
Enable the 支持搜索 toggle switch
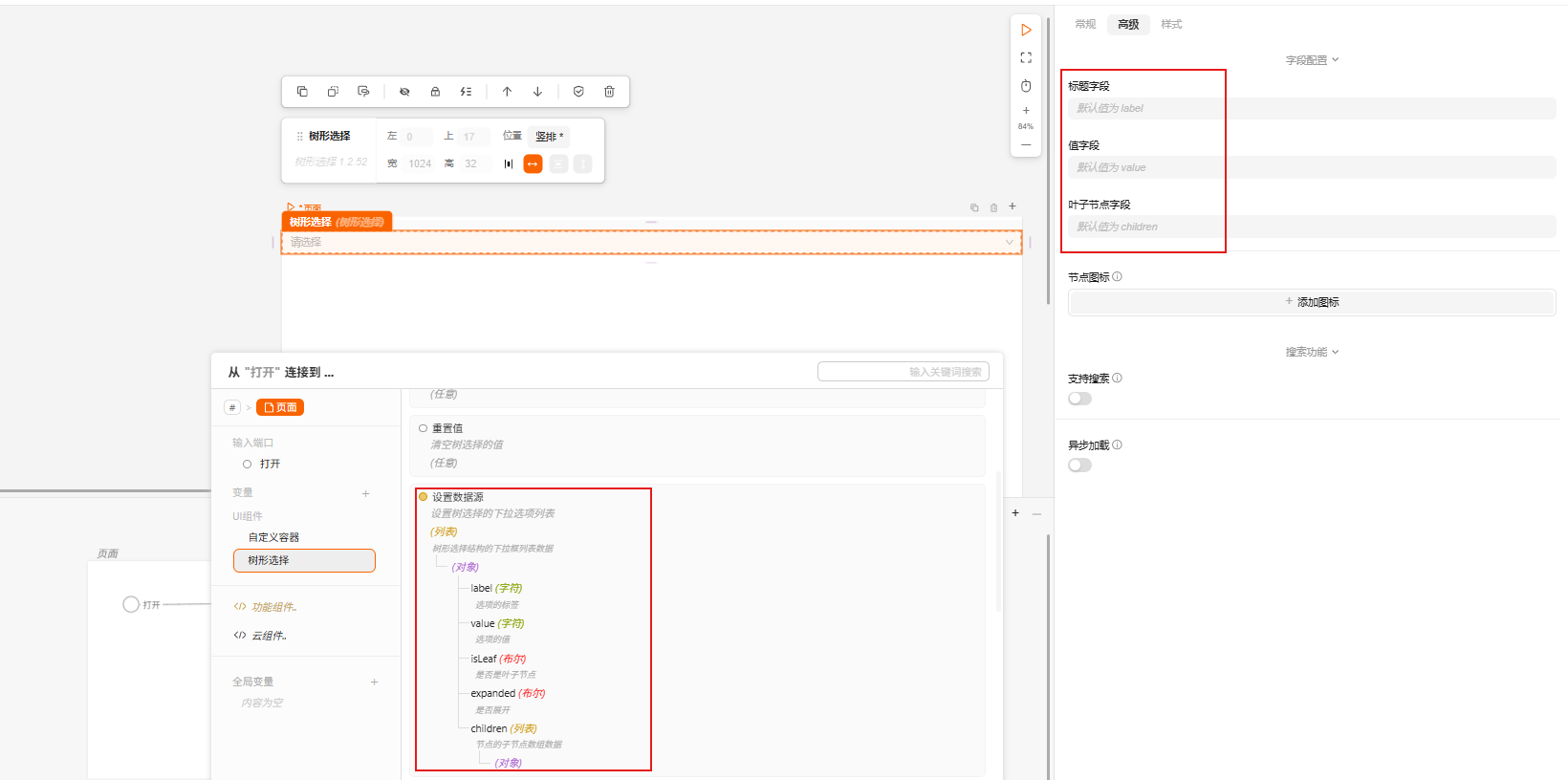click(1079, 399)
